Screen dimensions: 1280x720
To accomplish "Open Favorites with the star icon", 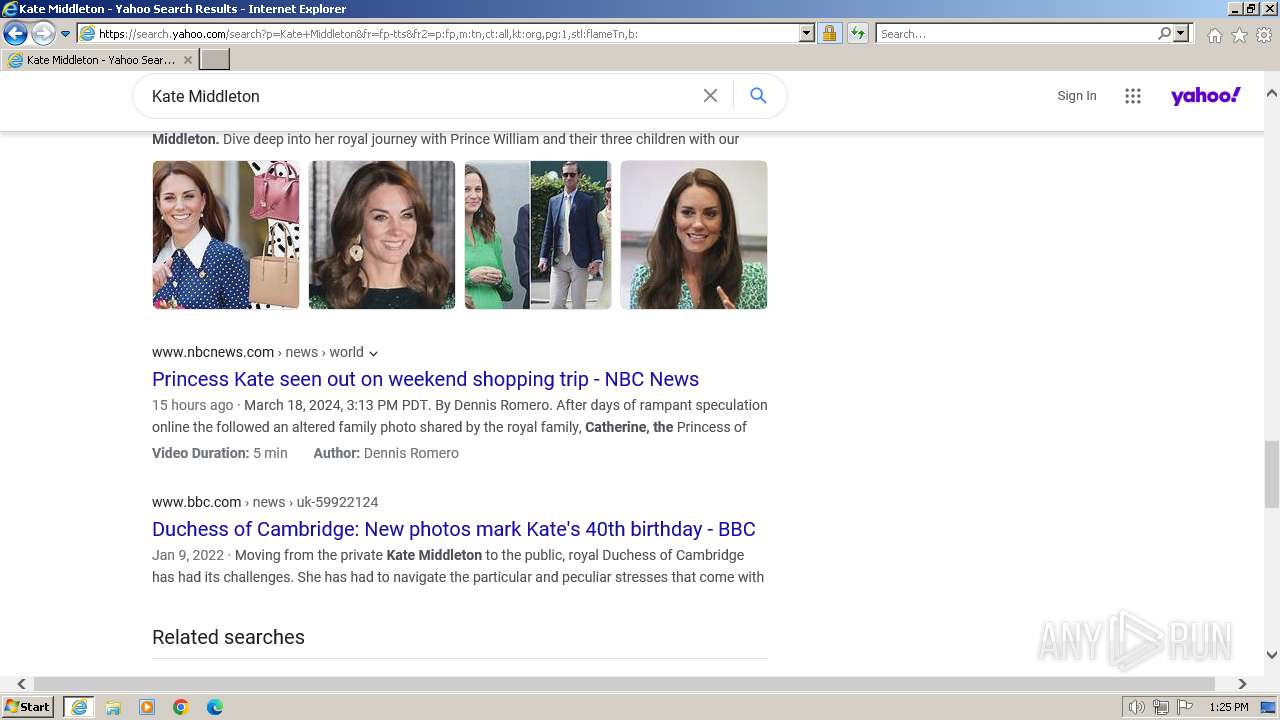I will click(x=1239, y=35).
